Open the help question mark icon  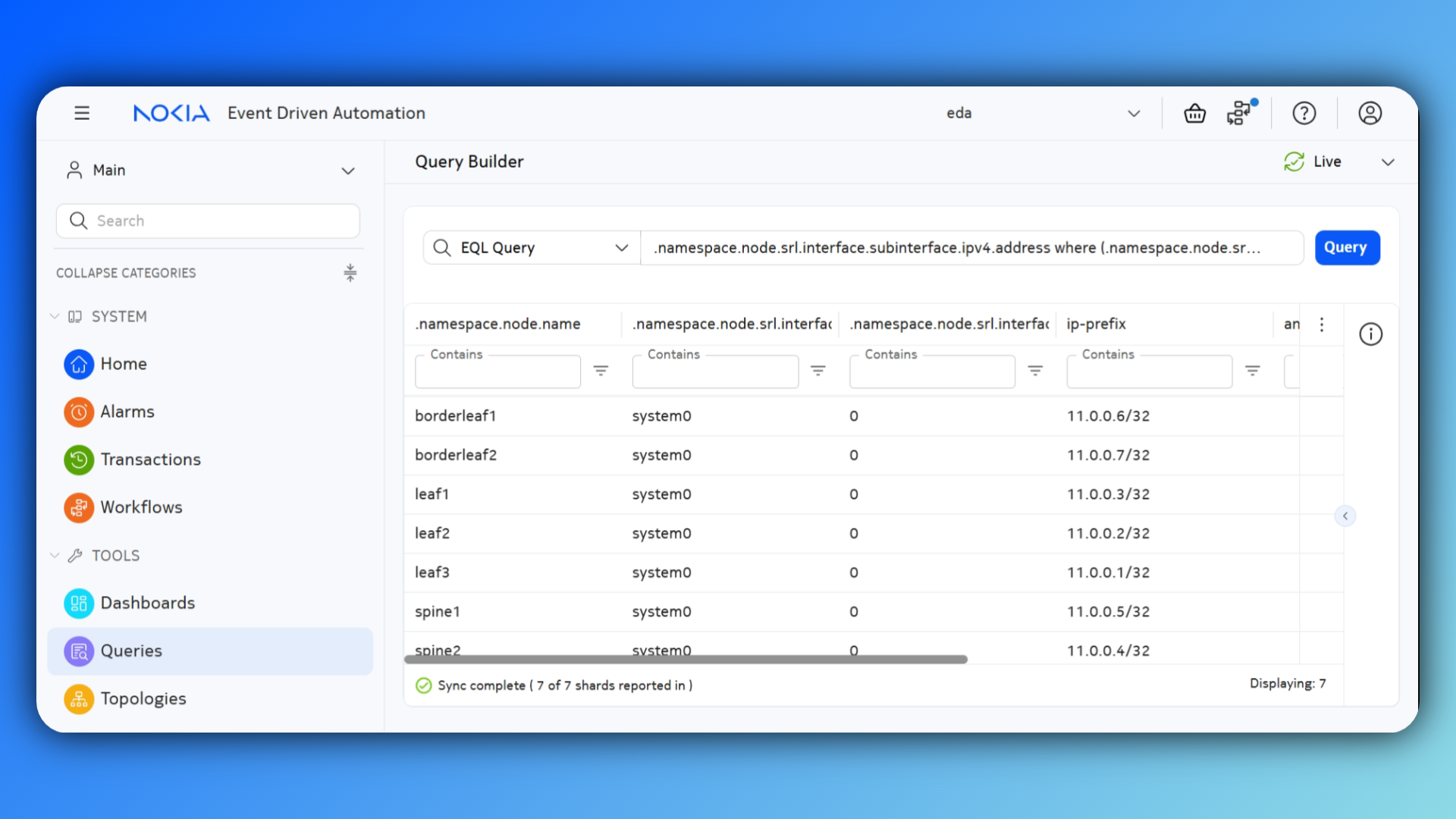click(1304, 113)
